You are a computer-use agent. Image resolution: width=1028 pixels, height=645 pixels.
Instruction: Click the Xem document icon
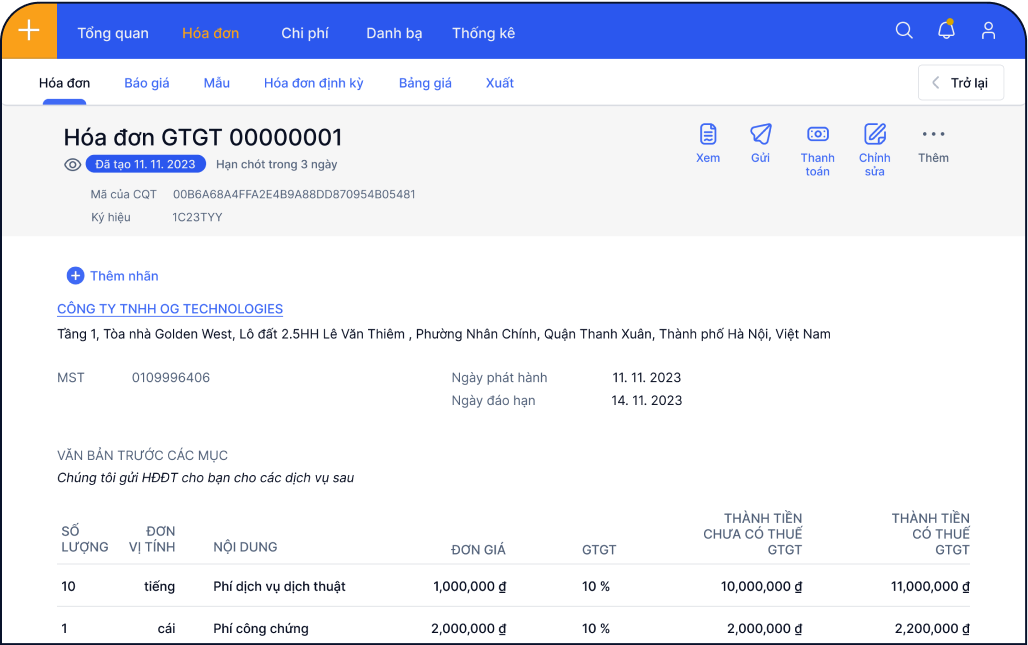(708, 135)
